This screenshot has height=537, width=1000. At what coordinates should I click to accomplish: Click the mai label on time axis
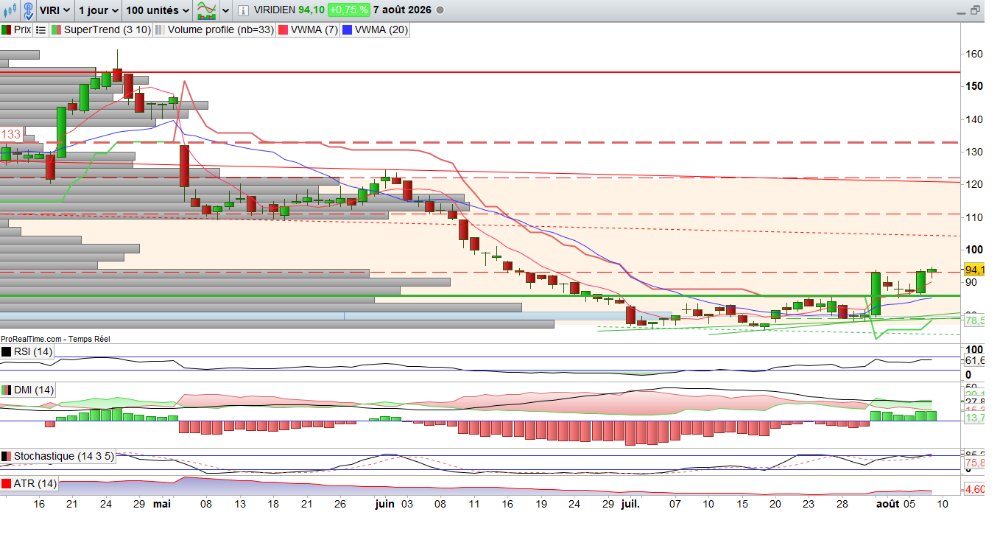162,504
